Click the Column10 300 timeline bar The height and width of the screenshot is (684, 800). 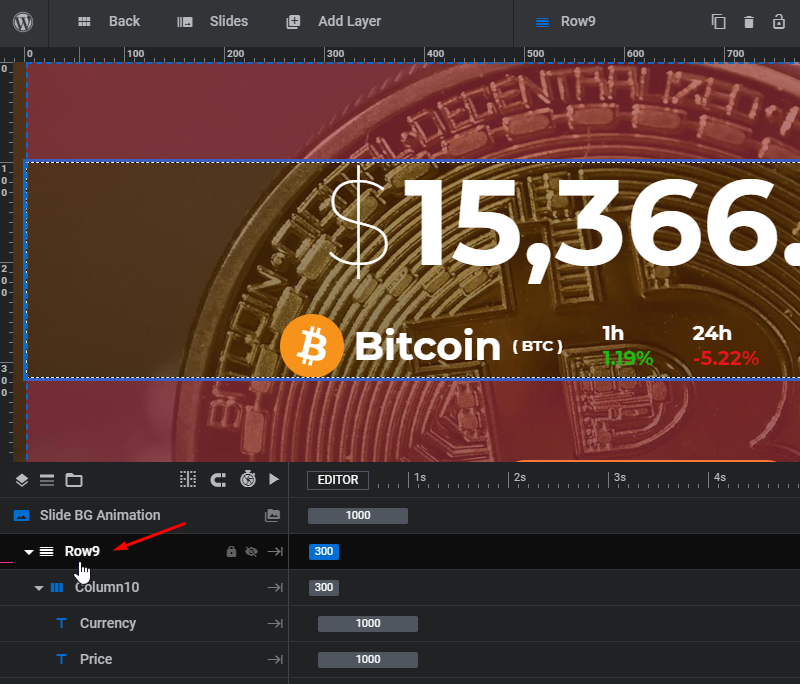pos(324,588)
